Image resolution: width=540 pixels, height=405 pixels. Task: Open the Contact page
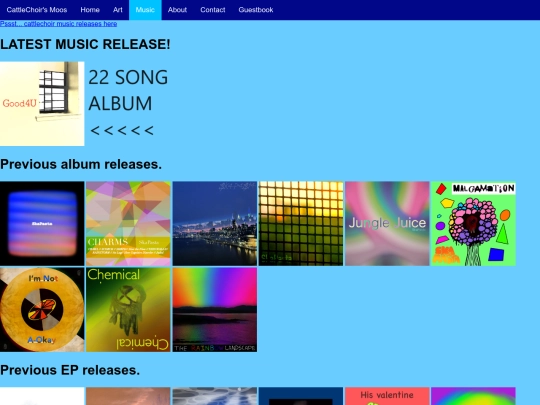tap(212, 10)
